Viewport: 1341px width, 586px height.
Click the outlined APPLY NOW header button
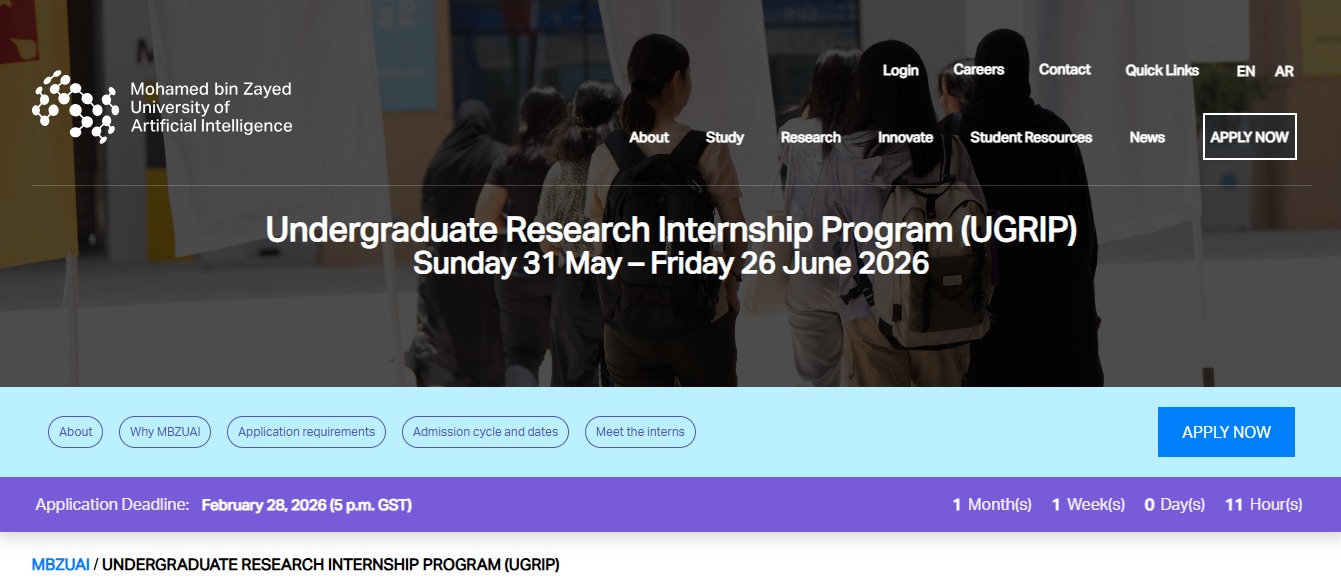1249,137
